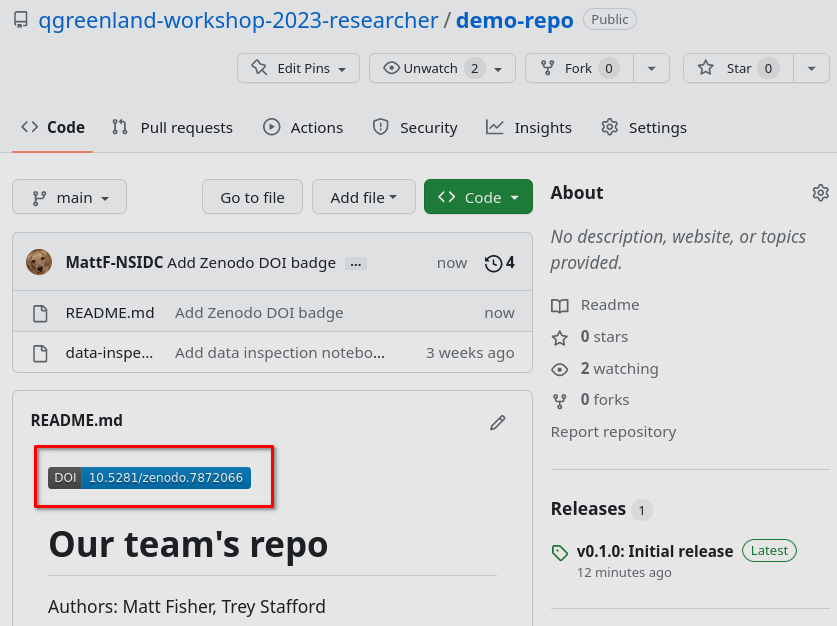Open the main branch selector

click(69, 198)
